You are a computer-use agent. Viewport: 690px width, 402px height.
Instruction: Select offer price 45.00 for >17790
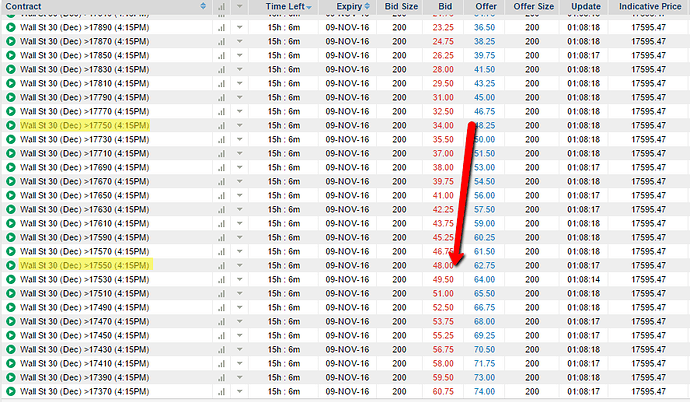pos(484,97)
